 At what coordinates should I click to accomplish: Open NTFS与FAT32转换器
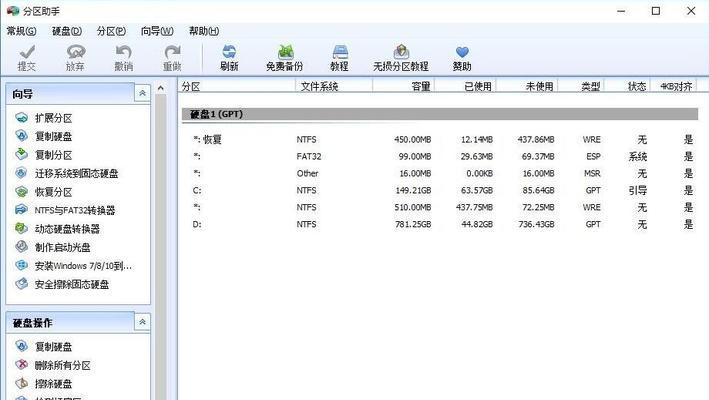pos(65,210)
